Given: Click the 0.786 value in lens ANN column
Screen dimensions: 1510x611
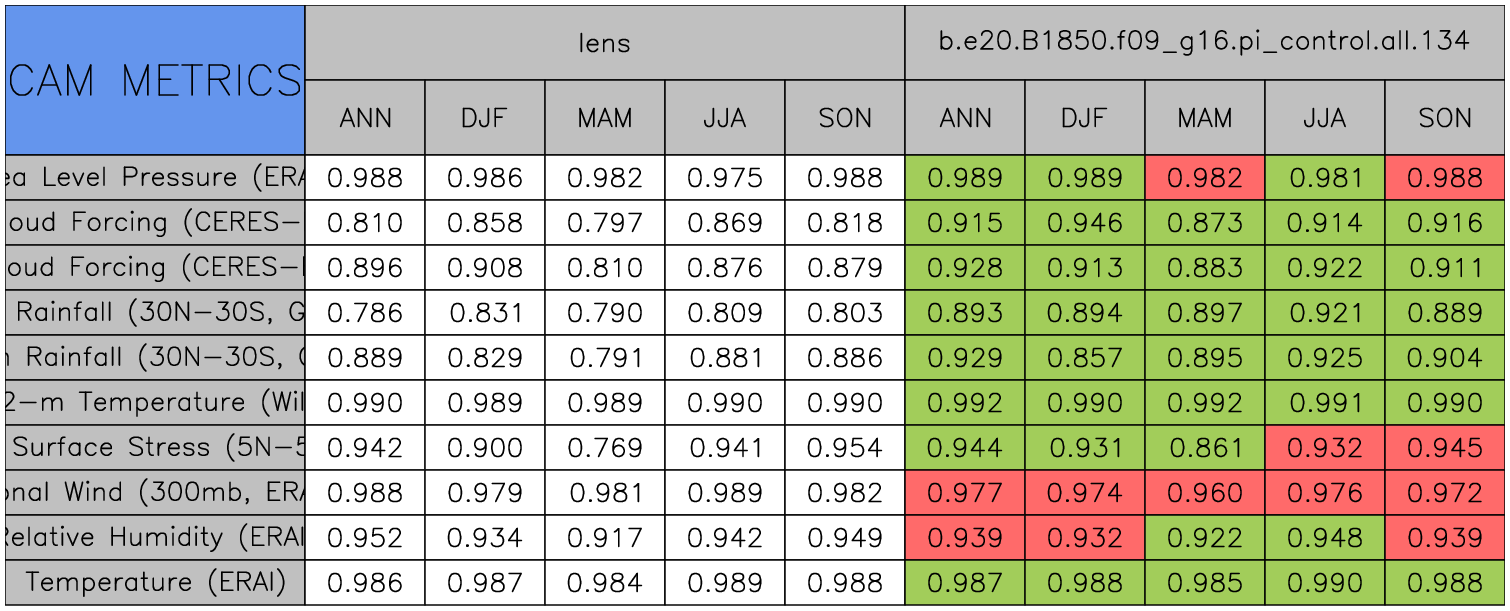Looking at the screenshot, I should tap(365, 313).
